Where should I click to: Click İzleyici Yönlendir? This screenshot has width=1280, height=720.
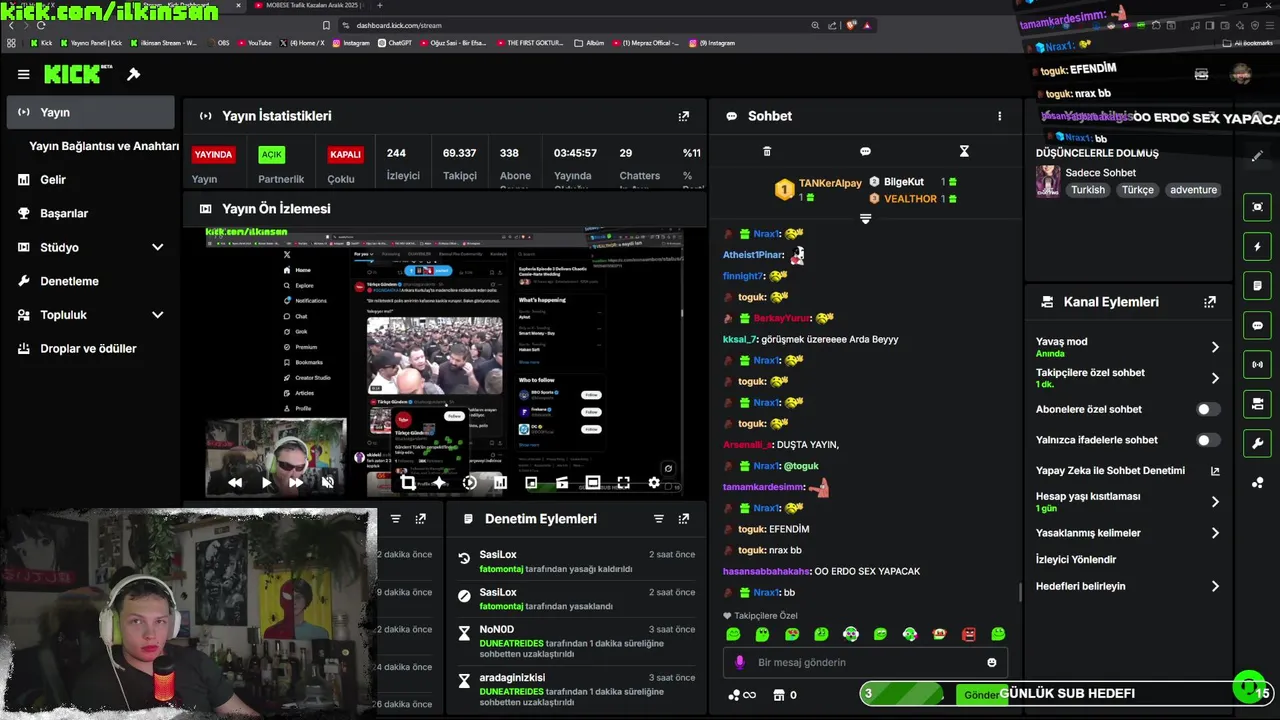[x=1076, y=560]
